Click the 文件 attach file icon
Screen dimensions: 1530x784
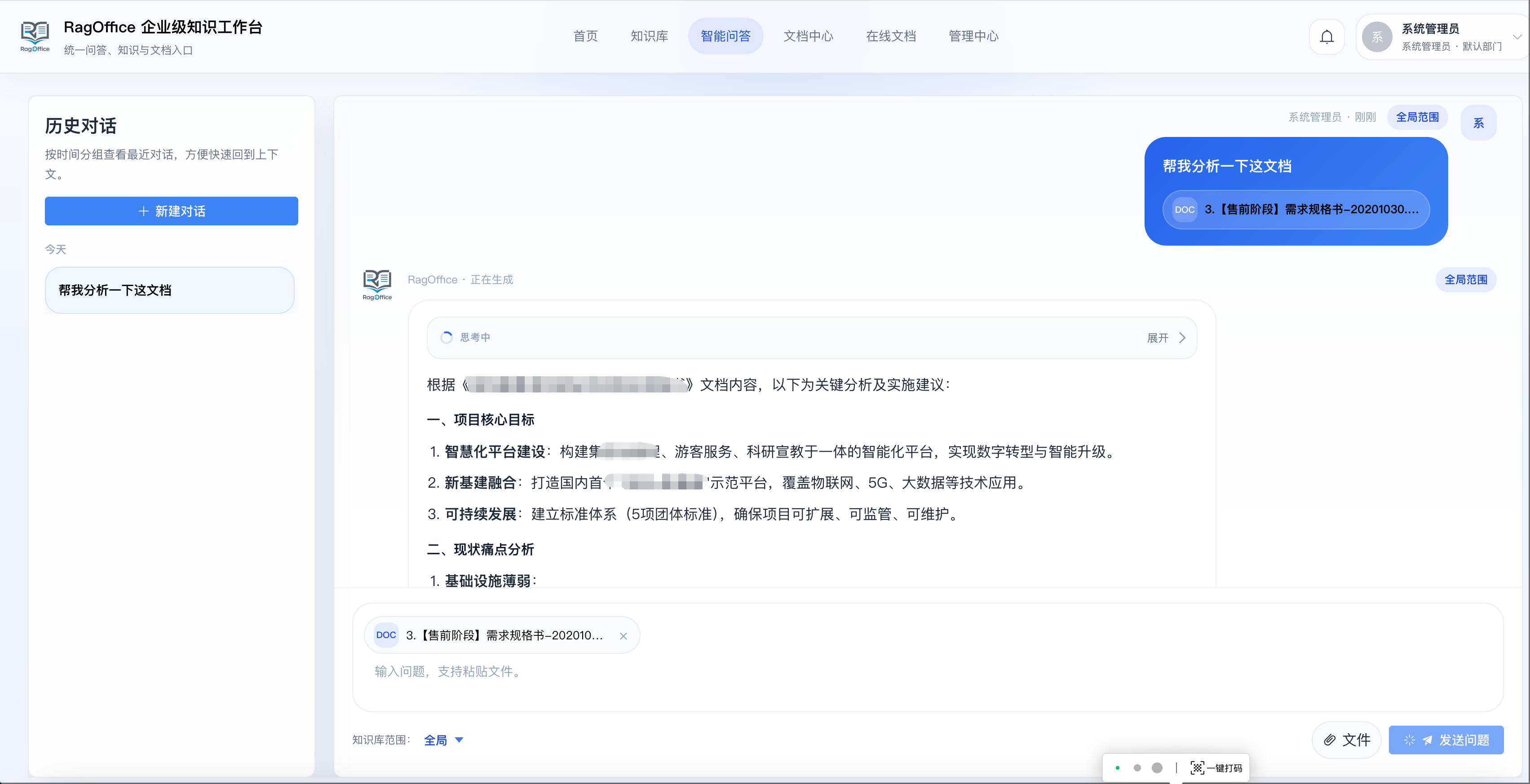[1331, 740]
